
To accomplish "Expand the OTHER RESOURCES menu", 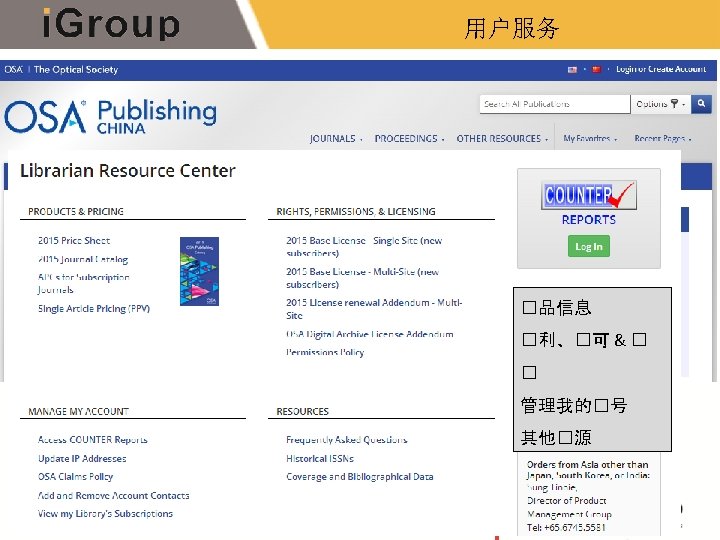I will pos(502,139).
